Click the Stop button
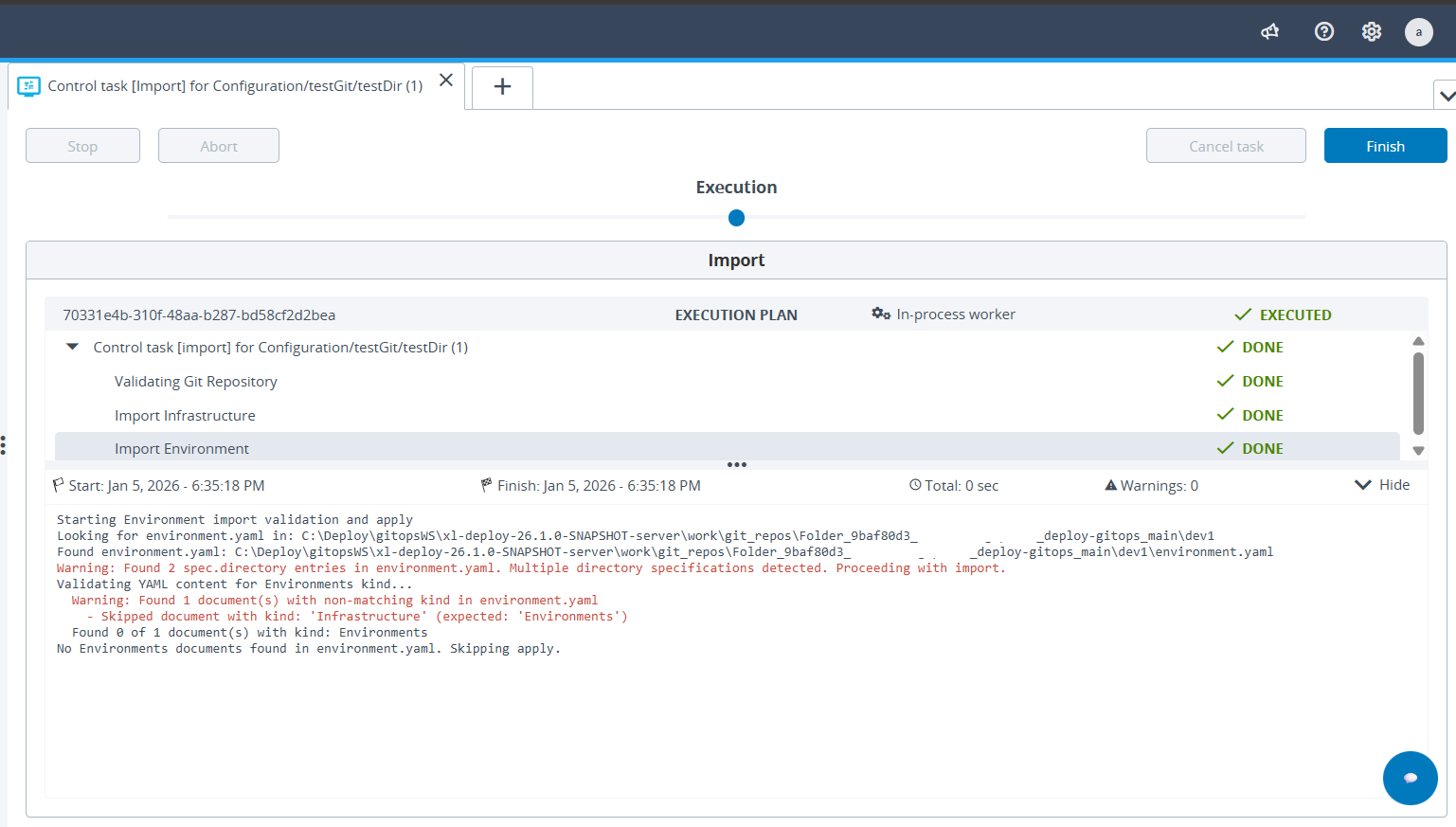The height and width of the screenshot is (827, 1456). 82,146
